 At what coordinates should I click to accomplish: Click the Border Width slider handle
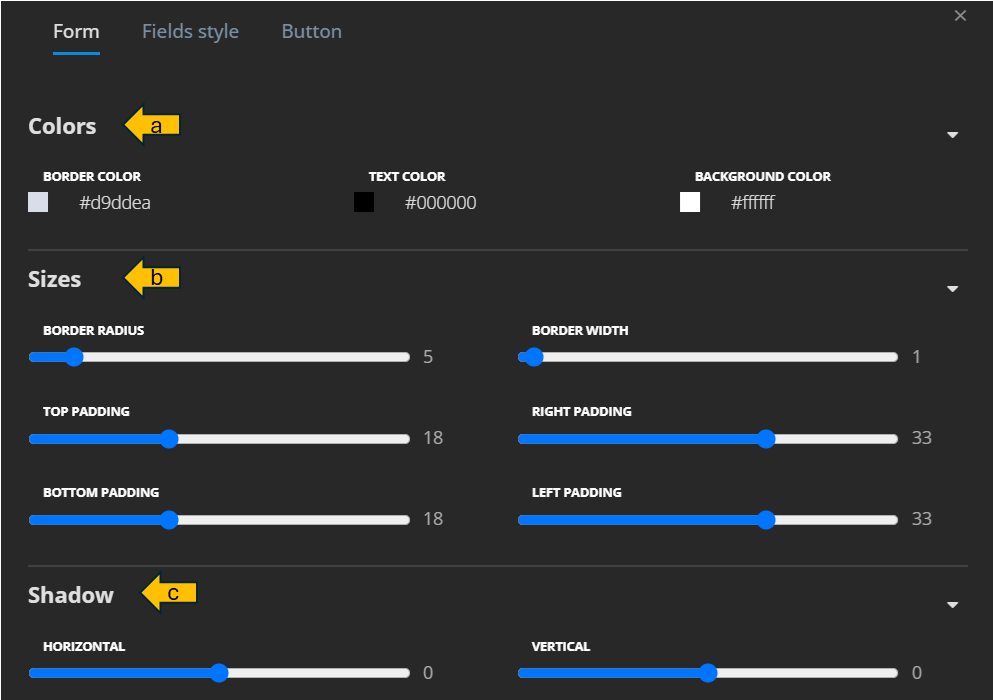(x=533, y=357)
